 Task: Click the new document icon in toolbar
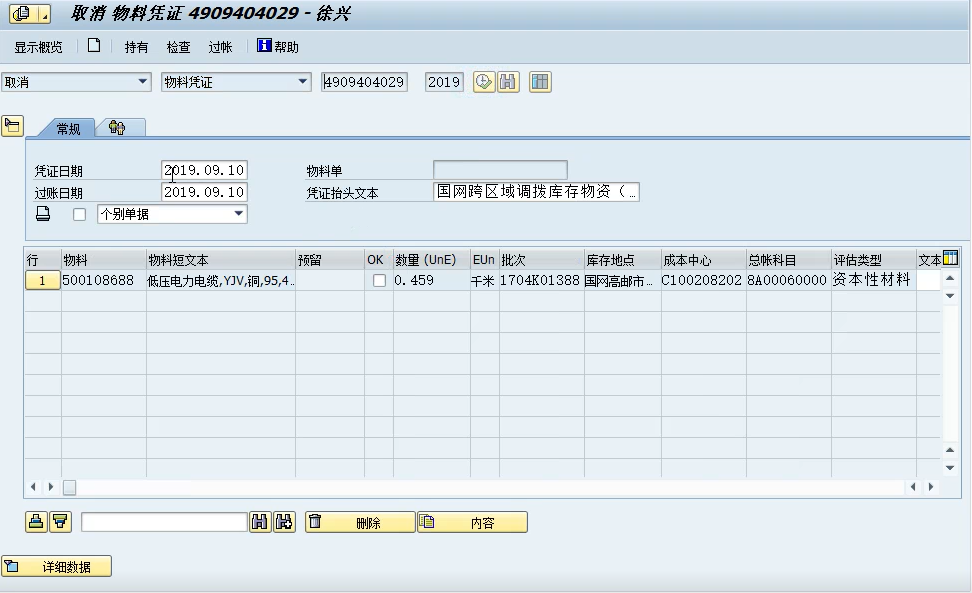click(x=94, y=46)
